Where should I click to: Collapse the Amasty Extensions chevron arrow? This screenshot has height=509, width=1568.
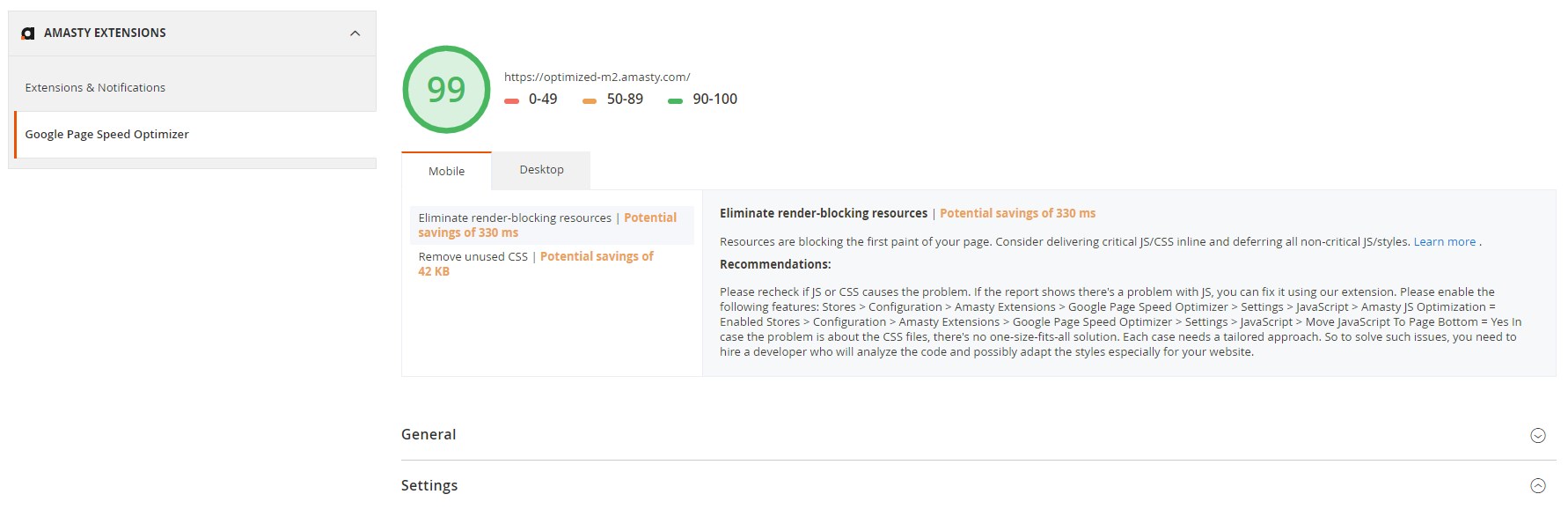(355, 33)
